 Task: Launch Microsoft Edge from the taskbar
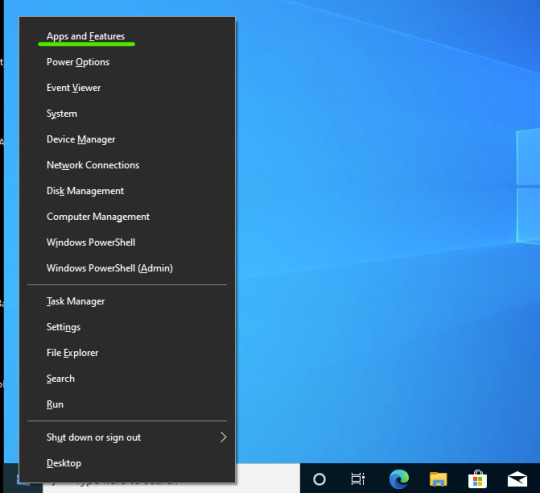click(399, 479)
